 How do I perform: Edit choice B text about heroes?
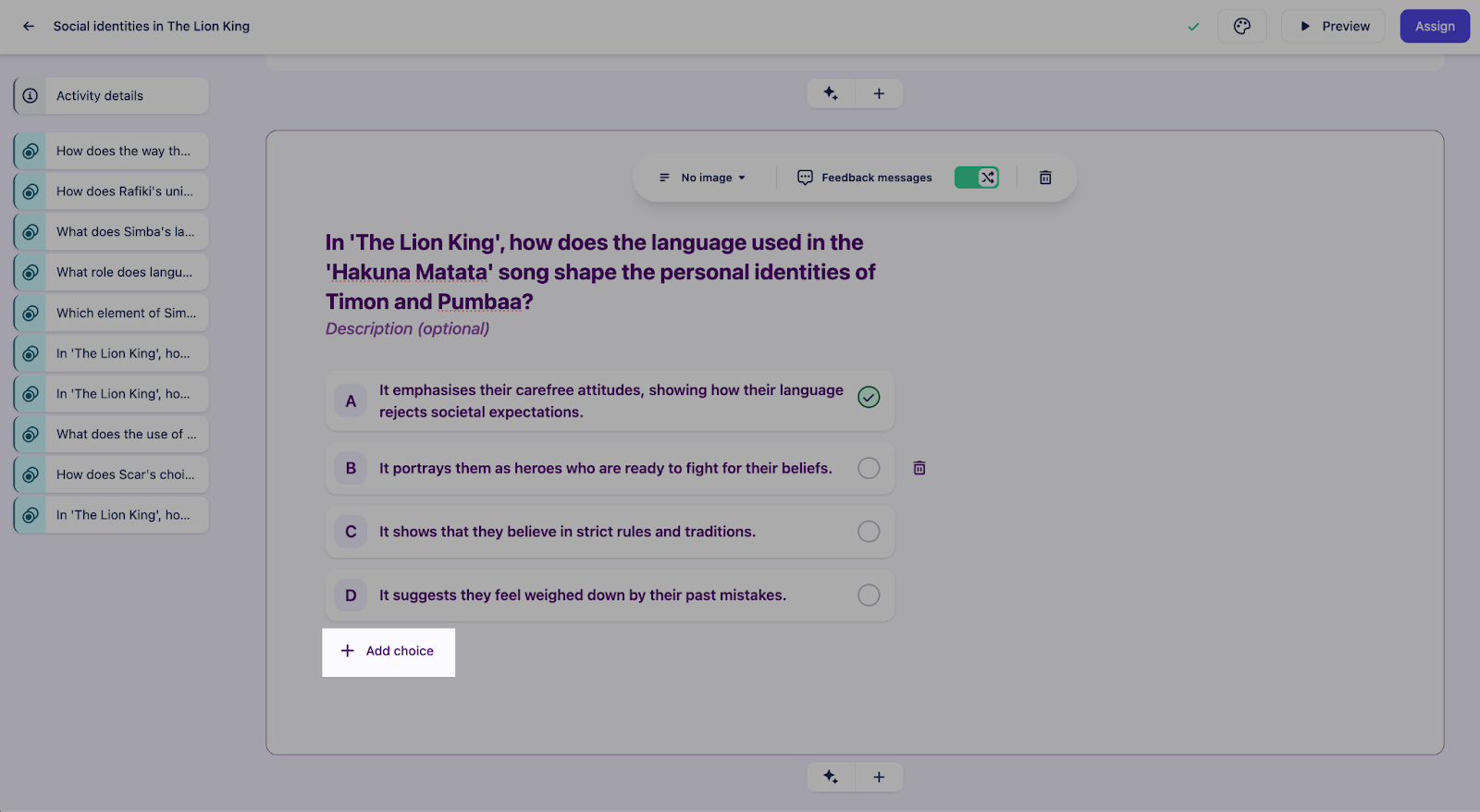(606, 468)
